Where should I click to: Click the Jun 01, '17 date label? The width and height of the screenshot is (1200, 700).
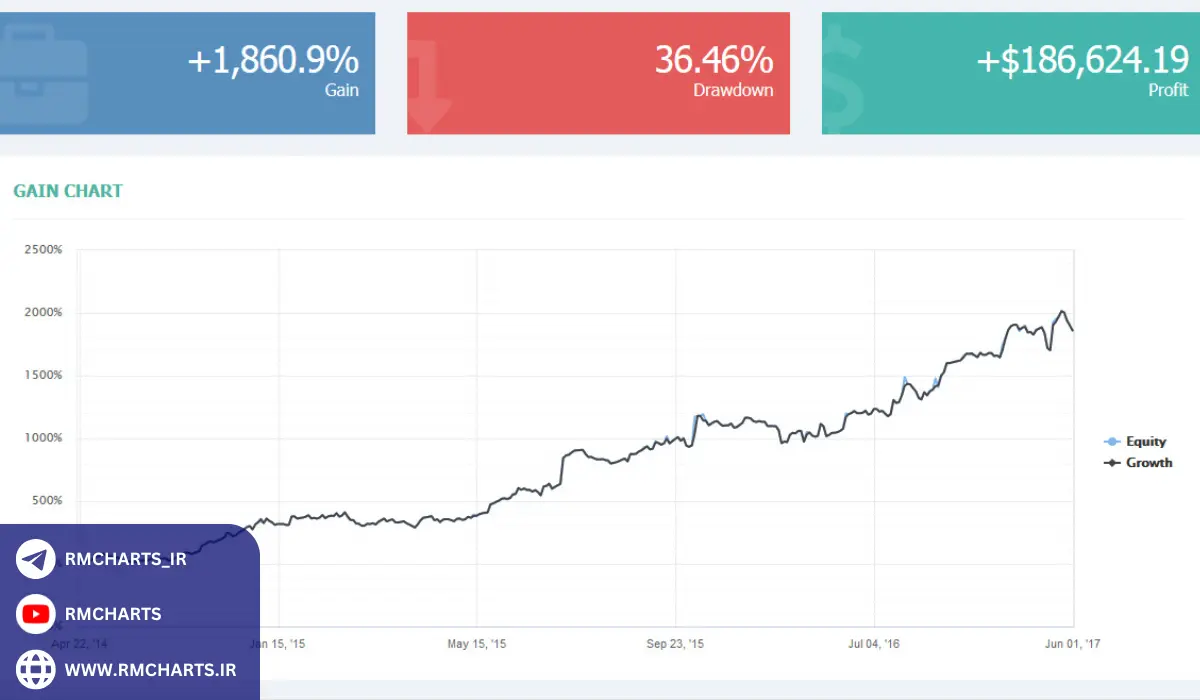1070,644
